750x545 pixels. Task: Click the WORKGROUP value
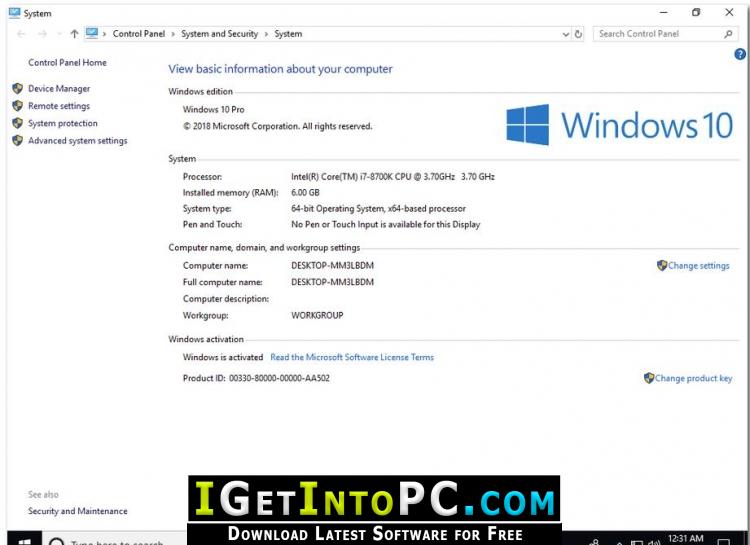(317, 315)
